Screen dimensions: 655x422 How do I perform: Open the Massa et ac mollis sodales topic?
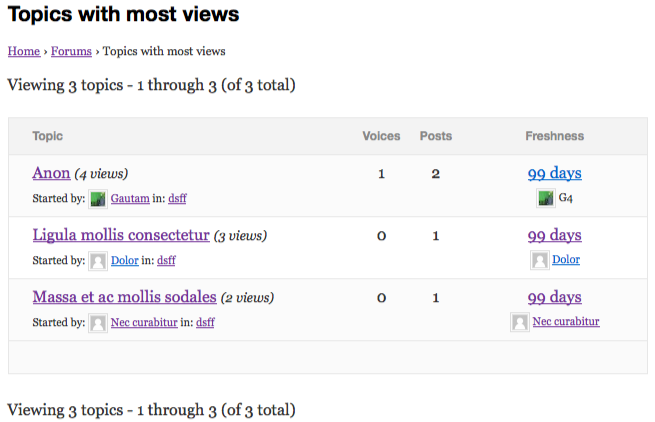tap(124, 297)
